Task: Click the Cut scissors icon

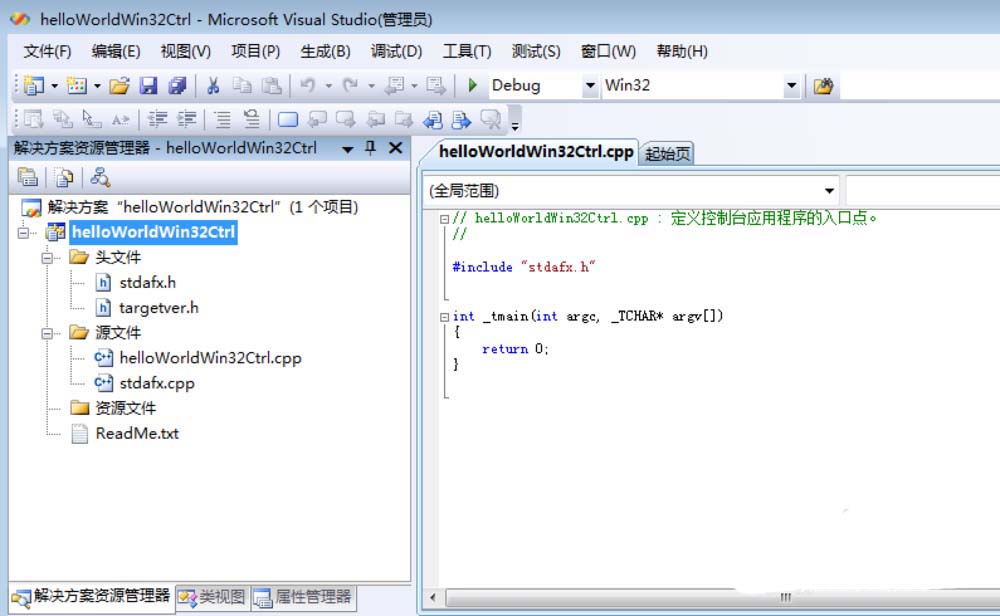Action: 213,86
